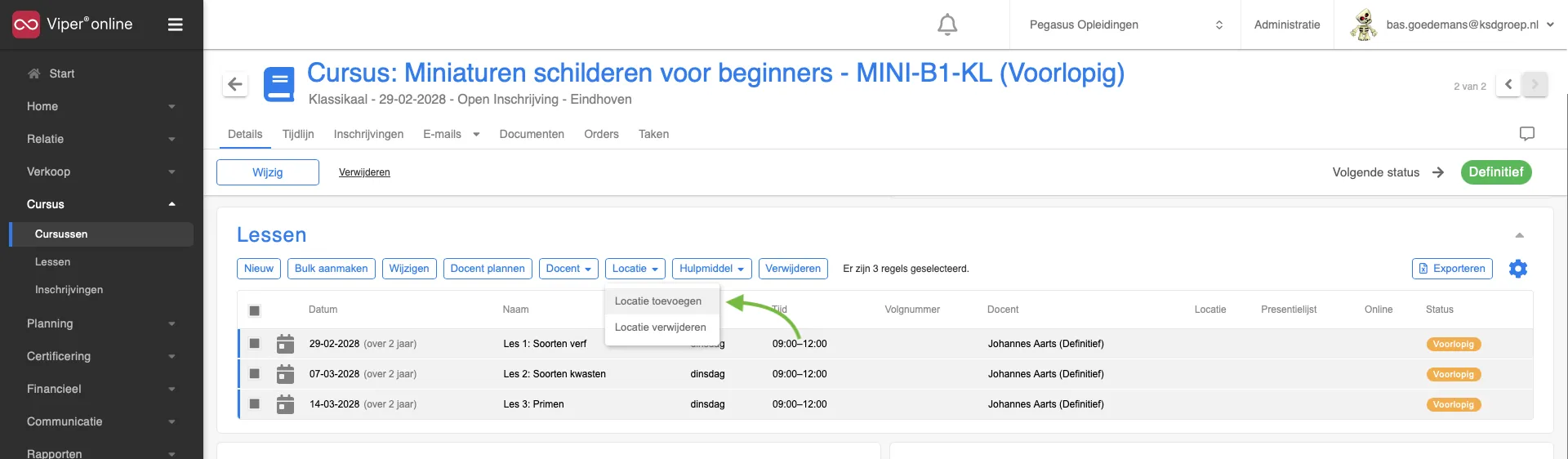Click the Volgende status arrow icon
This screenshot has height=459, width=1568.
click(1438, 172)
